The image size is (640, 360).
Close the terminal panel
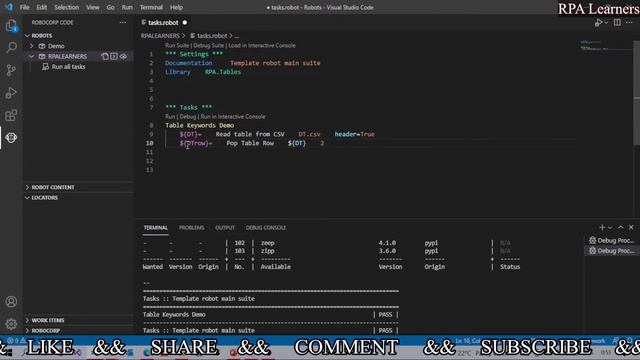tap(631, 227)
